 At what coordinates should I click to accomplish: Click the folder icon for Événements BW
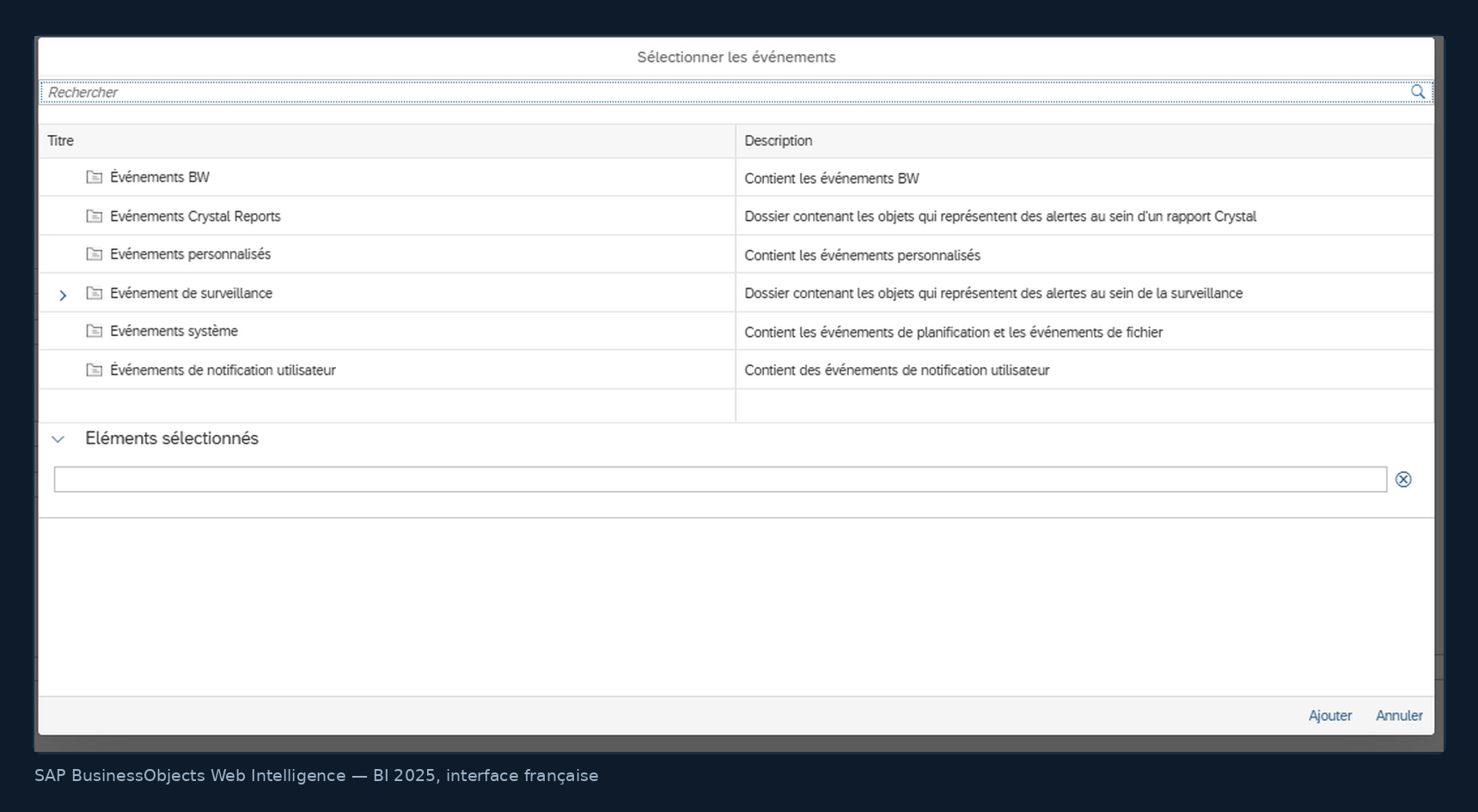95,177
